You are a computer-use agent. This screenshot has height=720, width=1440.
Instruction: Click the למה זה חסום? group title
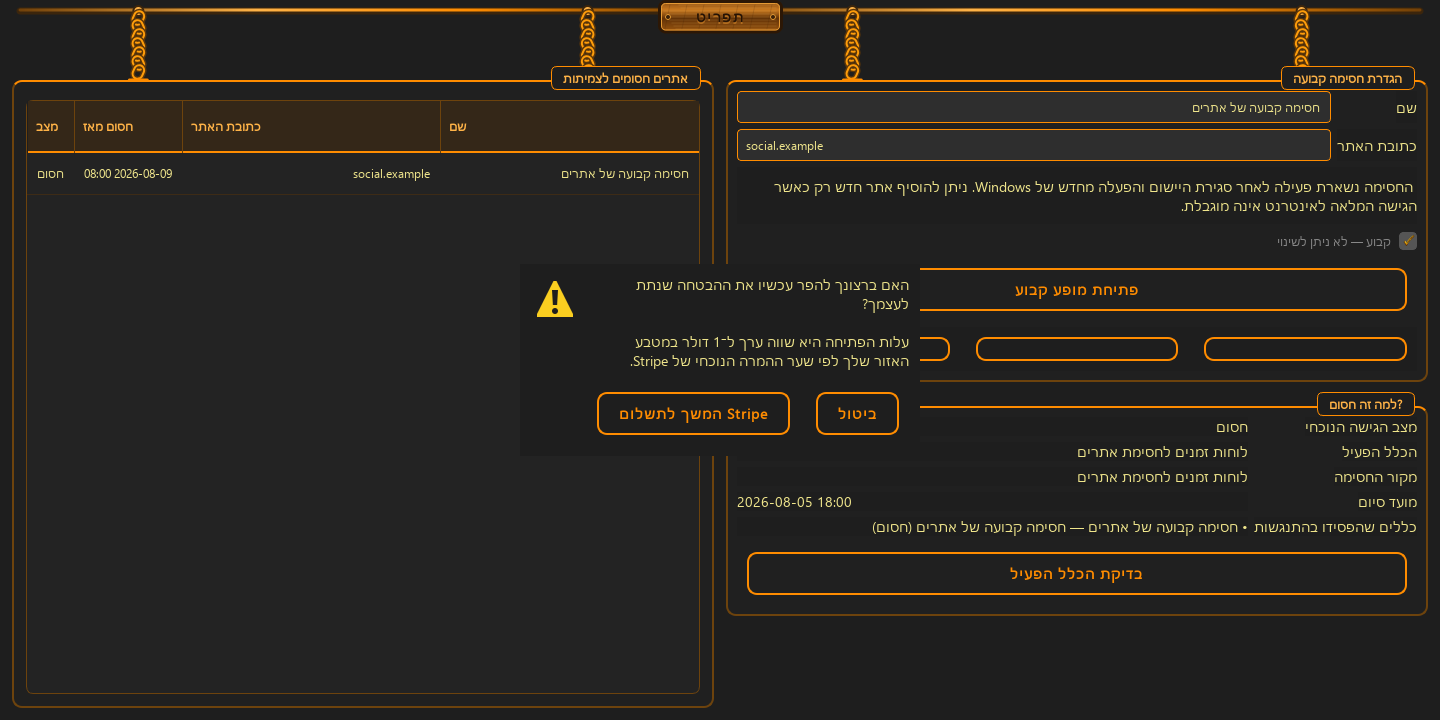(1366, 404)
